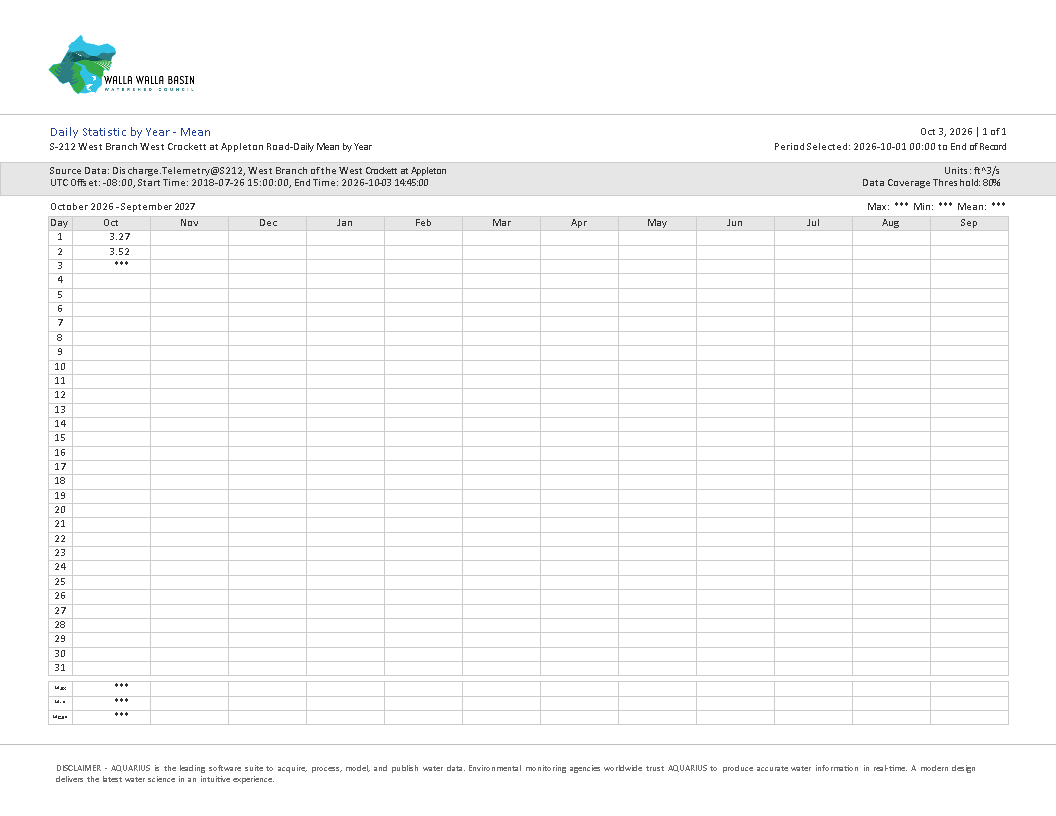Viewport: 1056px width, 816px height.
Task: Select the 'Feb' column header
Action: tap(423, 223)
